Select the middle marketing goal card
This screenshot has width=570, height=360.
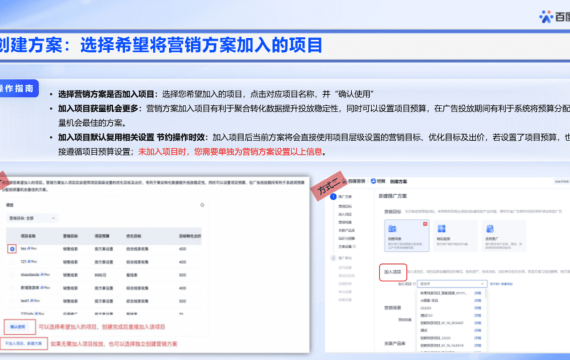pos(455,236)
